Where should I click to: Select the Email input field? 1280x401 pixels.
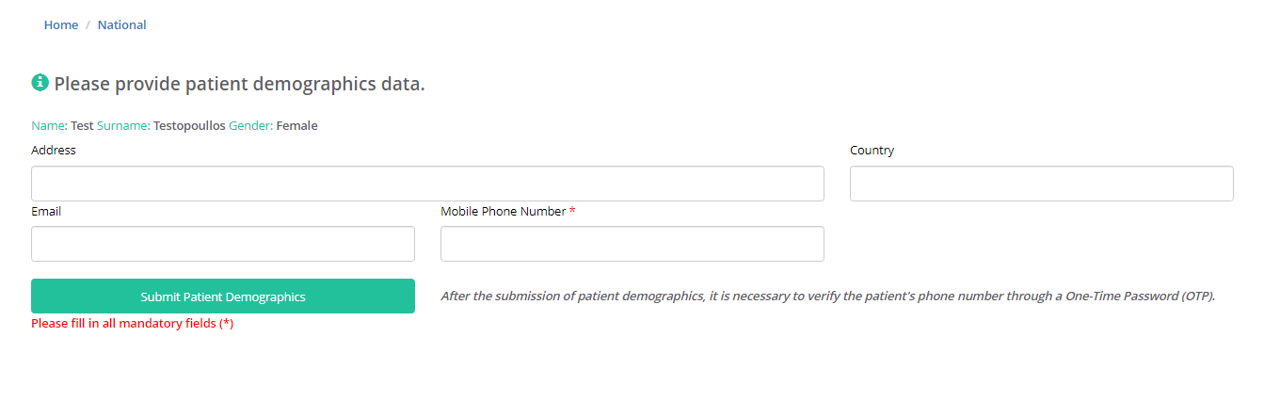(223, 244)
